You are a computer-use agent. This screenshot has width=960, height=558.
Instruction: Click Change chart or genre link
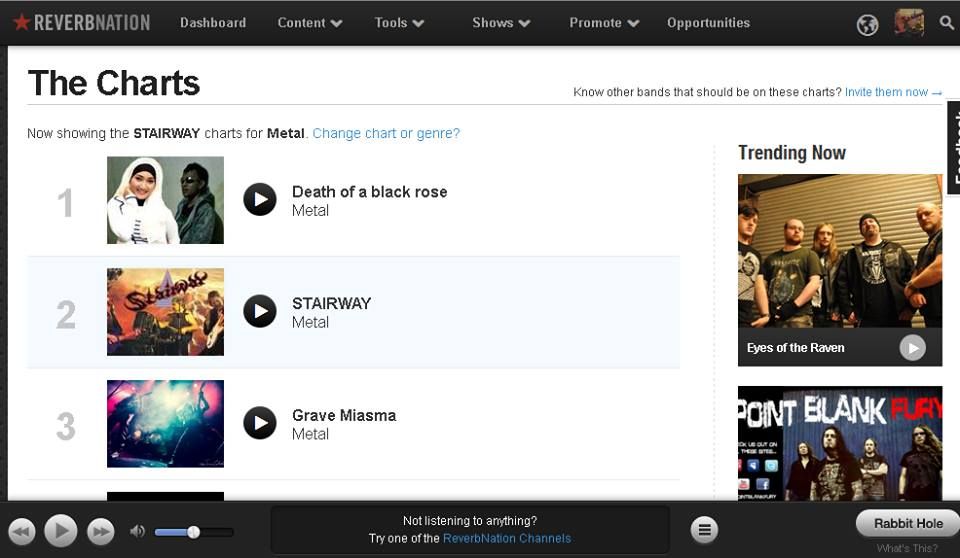[x=386, y=133]
